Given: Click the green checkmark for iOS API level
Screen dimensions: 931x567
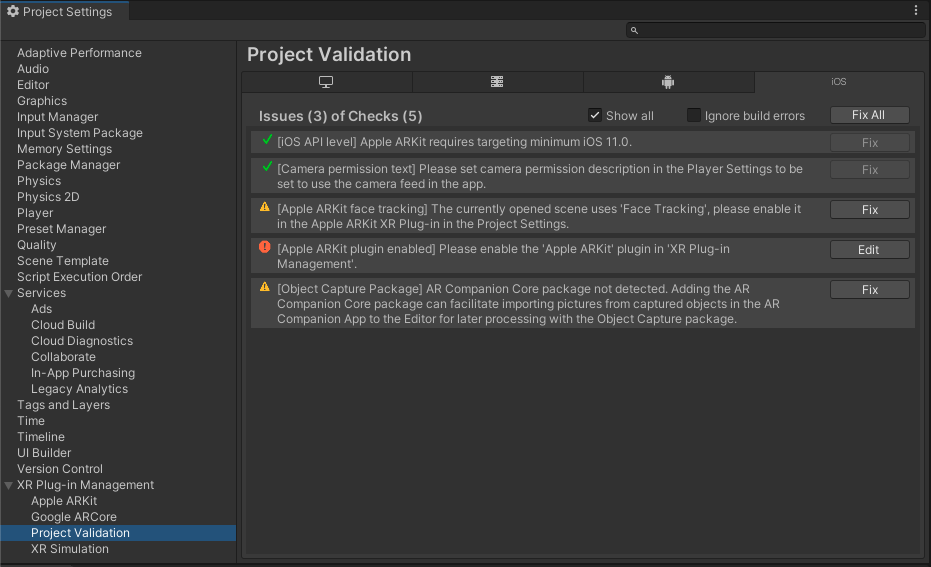Looking at the screenshot, I should 267,141.
